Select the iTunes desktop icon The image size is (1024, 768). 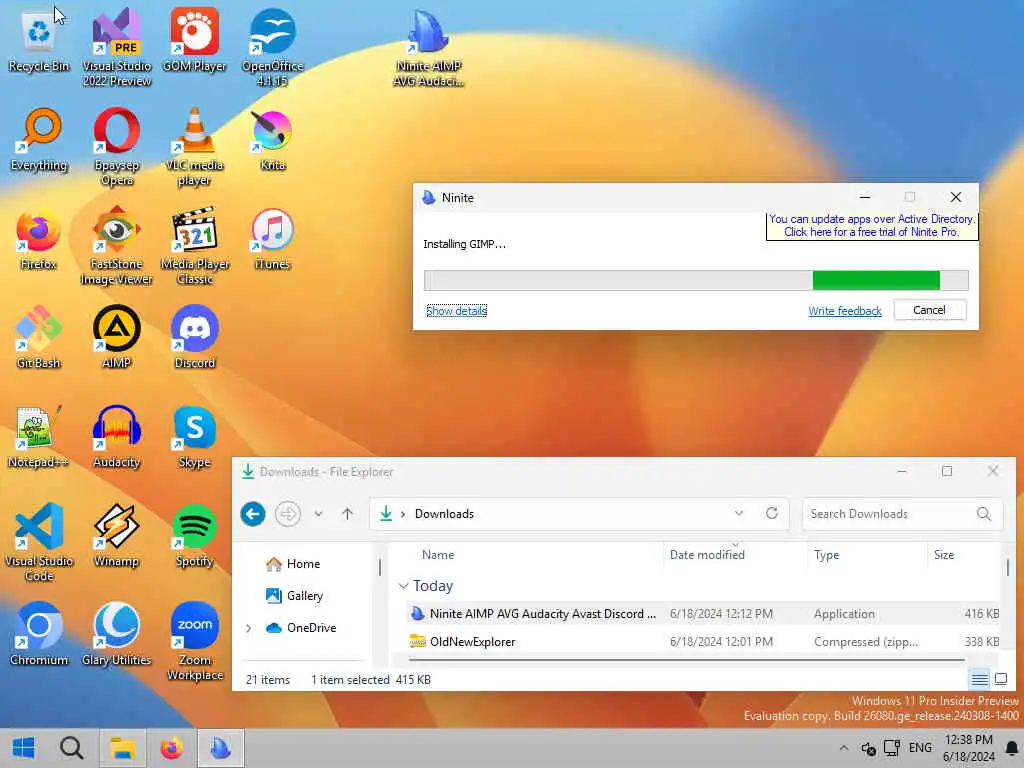[x=272, y=240]
